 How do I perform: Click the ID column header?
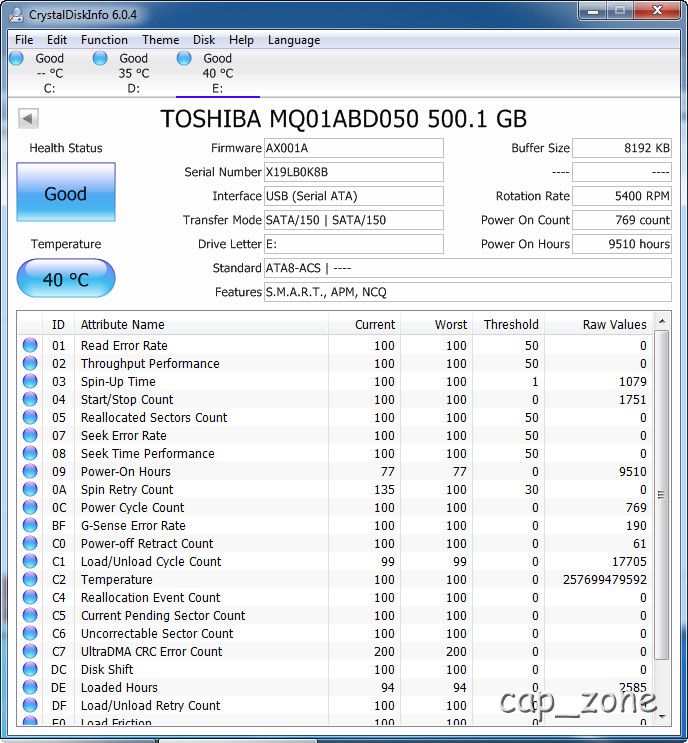click(x=58, y=324)
